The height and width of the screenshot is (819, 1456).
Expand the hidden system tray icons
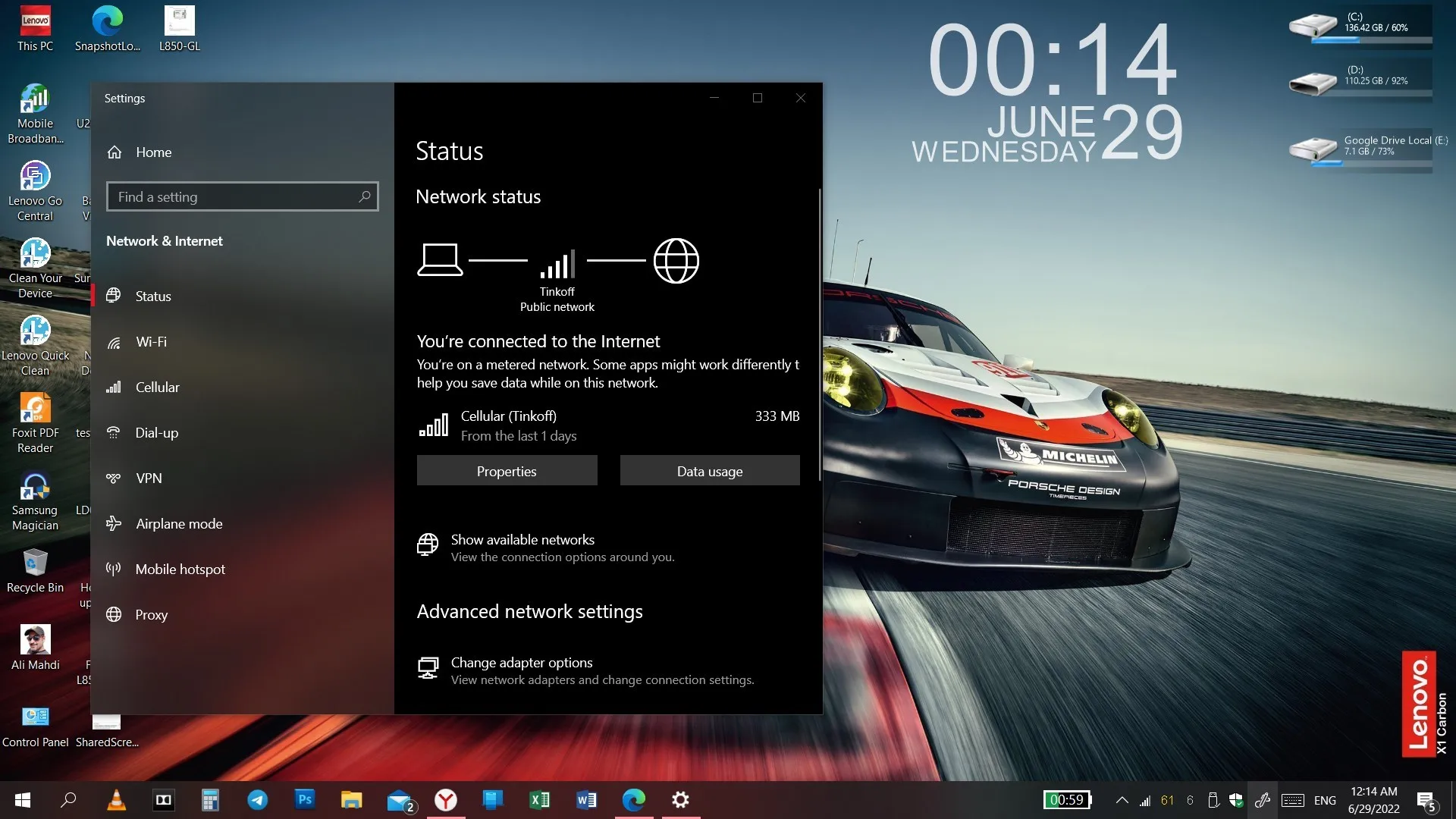1122,800
